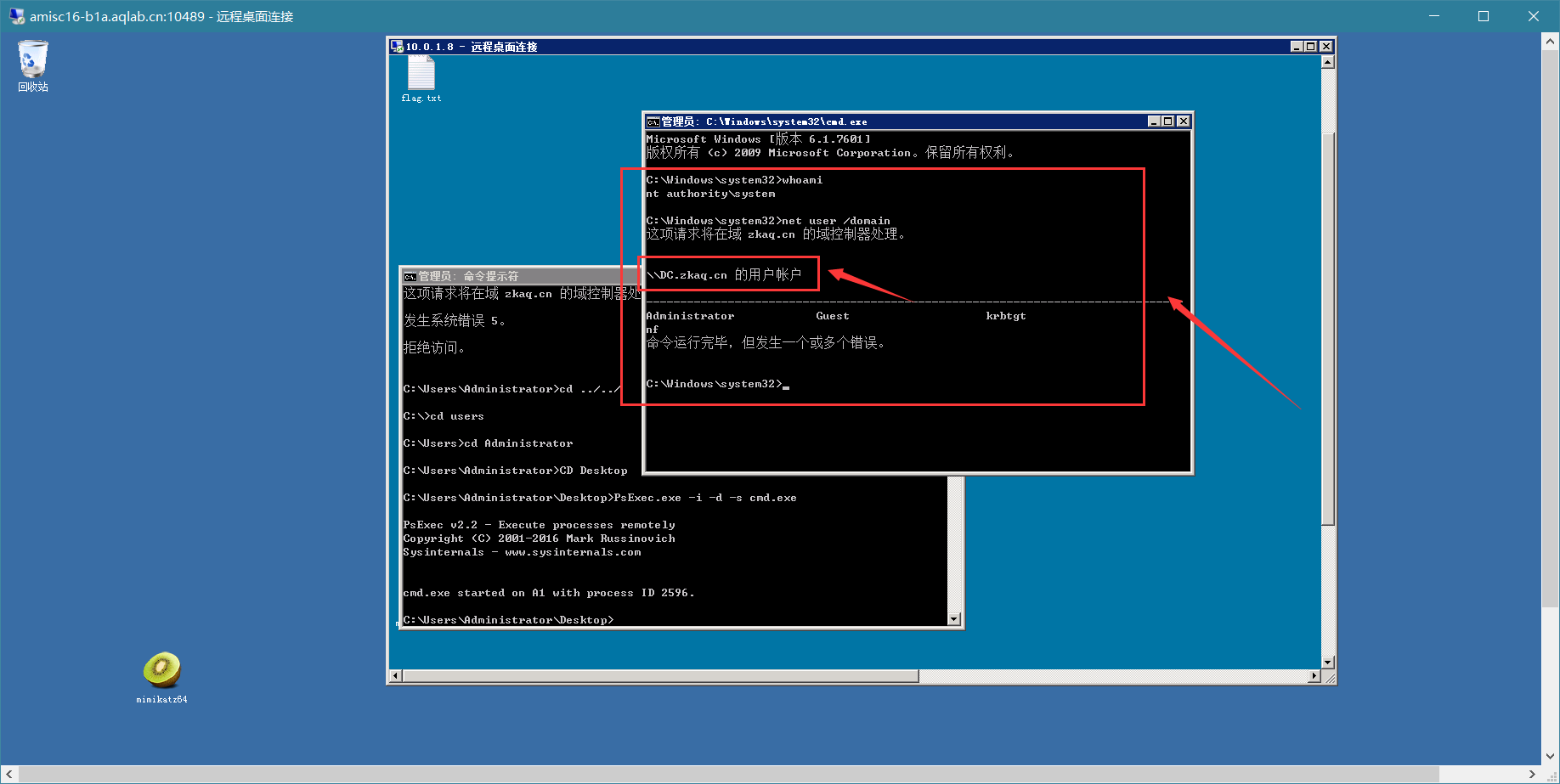The width and height of the screenshot is (1560, 784).
Task: Click the command prompt scrollbar down arrow
Action: click(954, 619)
